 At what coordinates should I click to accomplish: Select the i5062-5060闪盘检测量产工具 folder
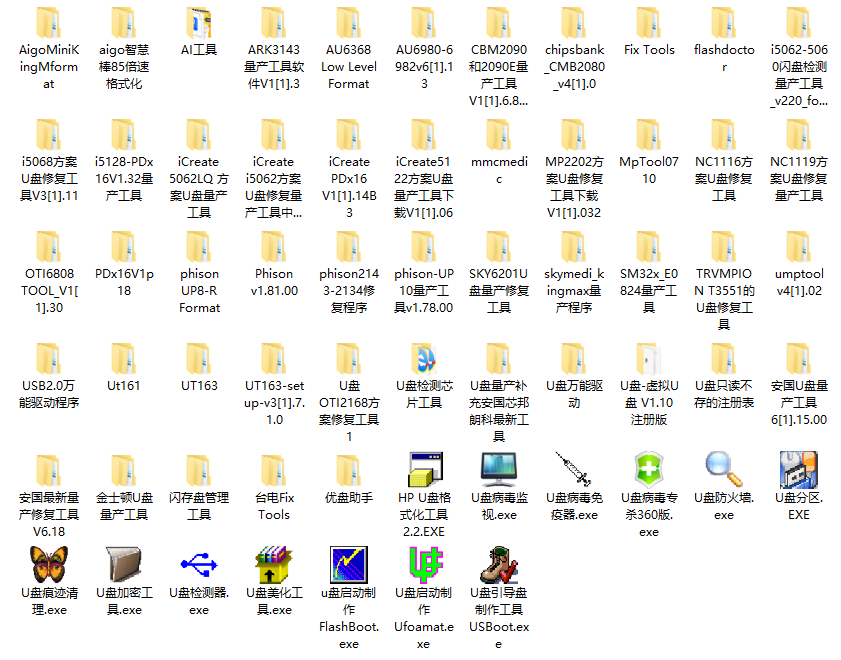799,23
